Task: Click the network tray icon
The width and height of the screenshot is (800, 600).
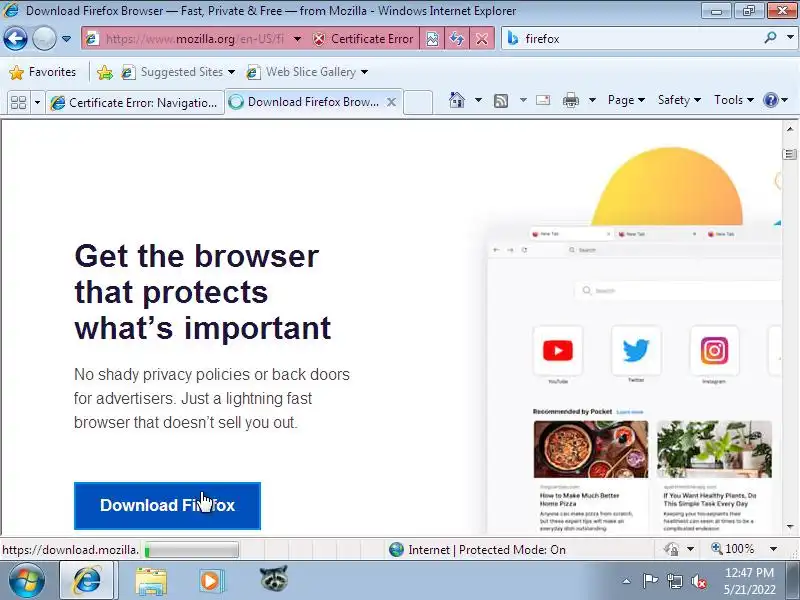Action: (675, 581)
